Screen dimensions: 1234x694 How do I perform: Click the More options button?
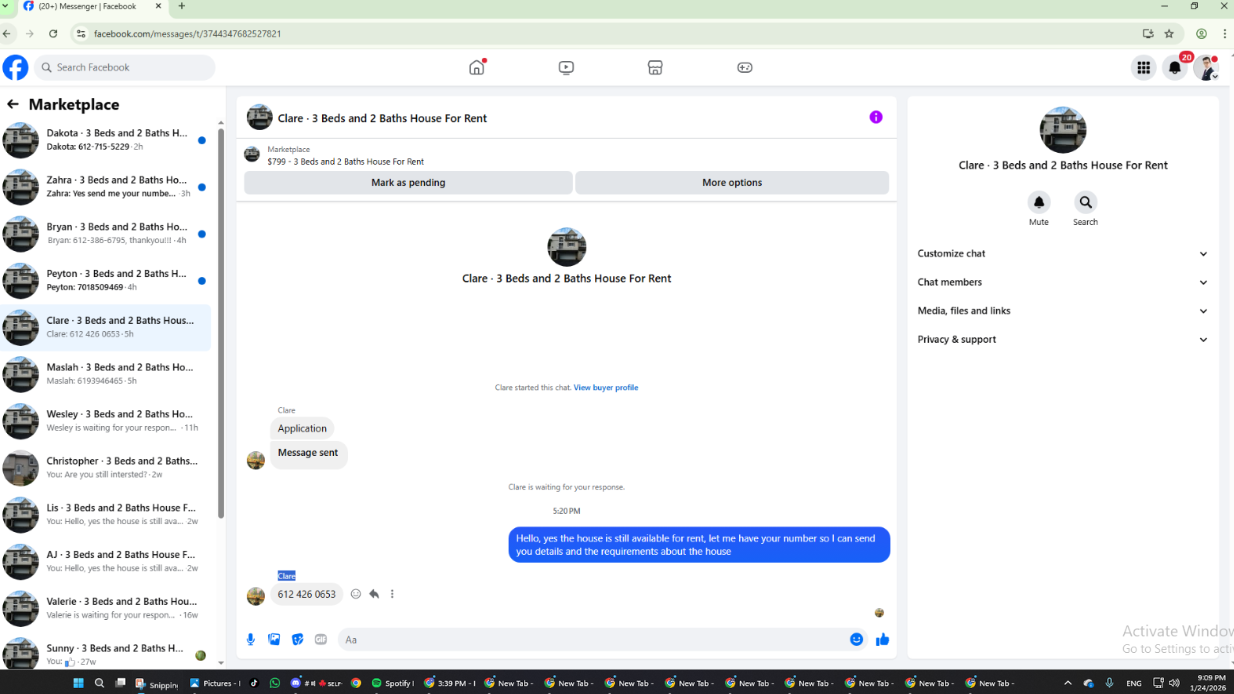[x=732, y=183]
